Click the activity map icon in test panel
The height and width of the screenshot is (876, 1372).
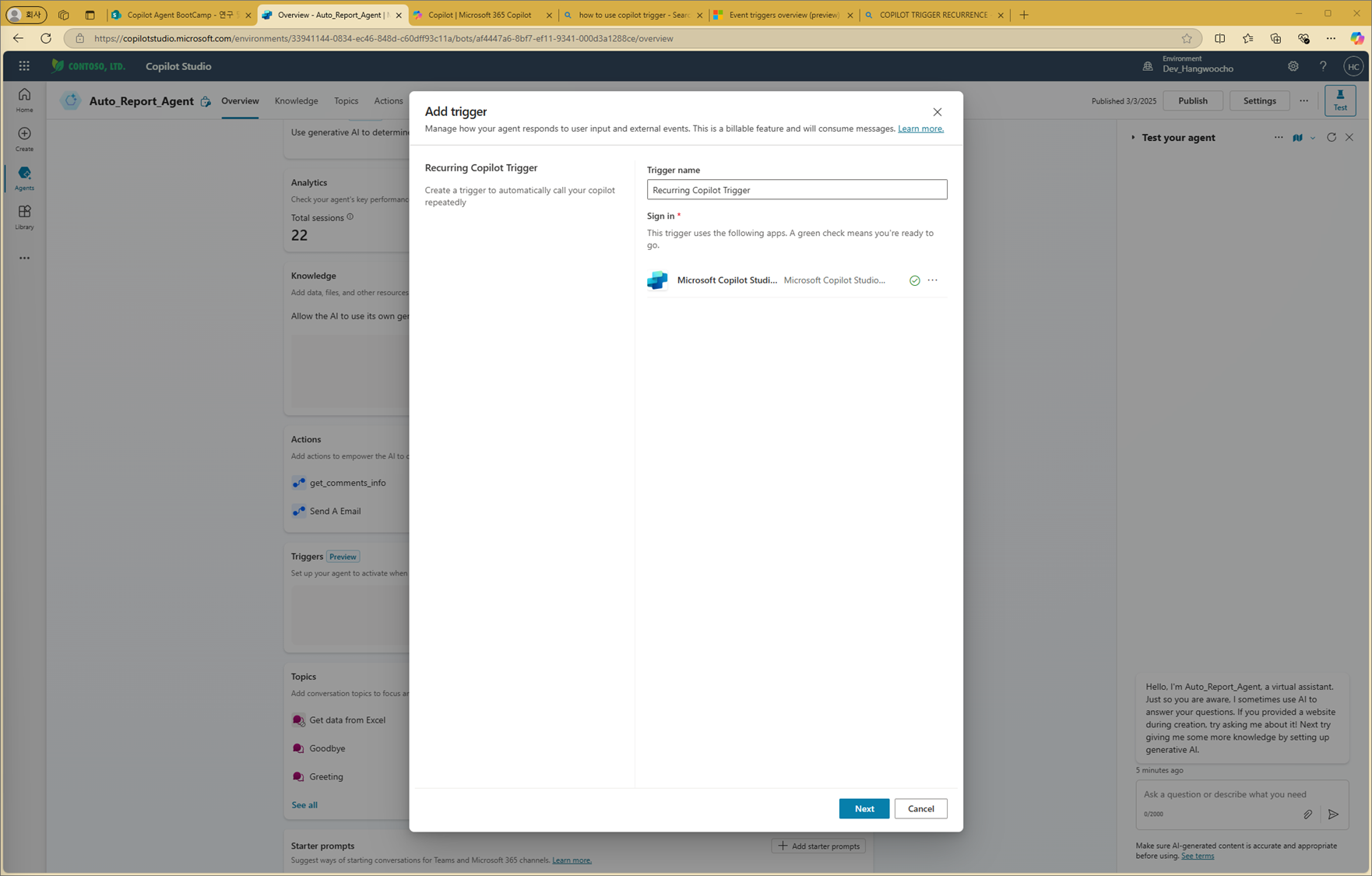tap(1297, 138)
